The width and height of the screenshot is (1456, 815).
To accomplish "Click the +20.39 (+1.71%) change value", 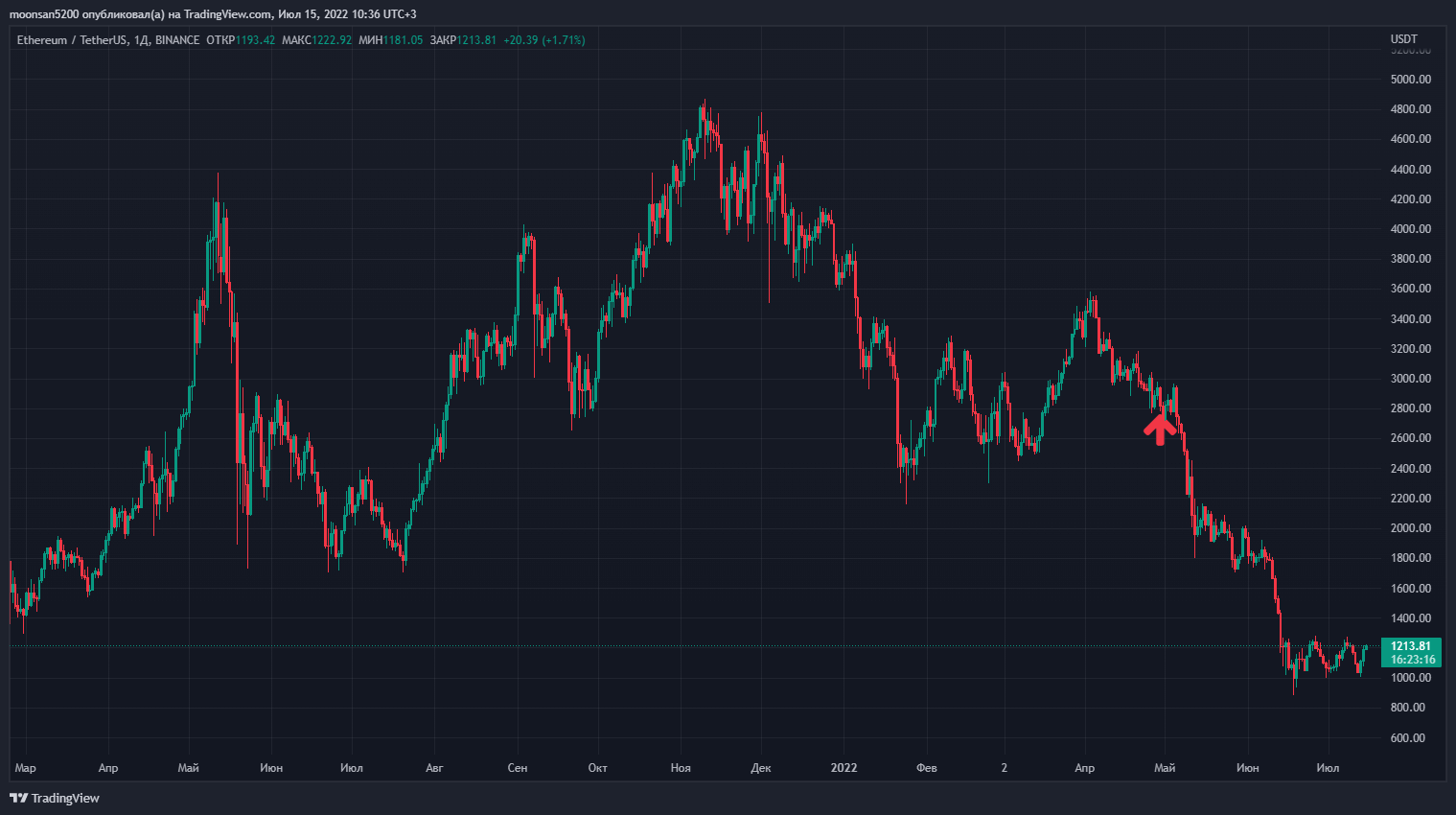I will [x=543, y=40].
